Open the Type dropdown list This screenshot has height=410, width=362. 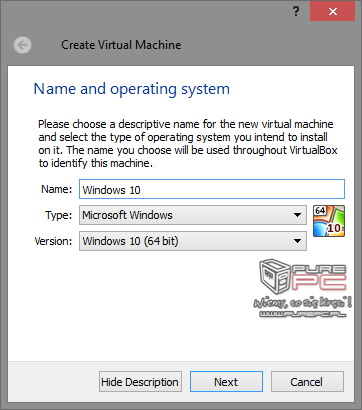pyautogui.click(x=193, y=215)
